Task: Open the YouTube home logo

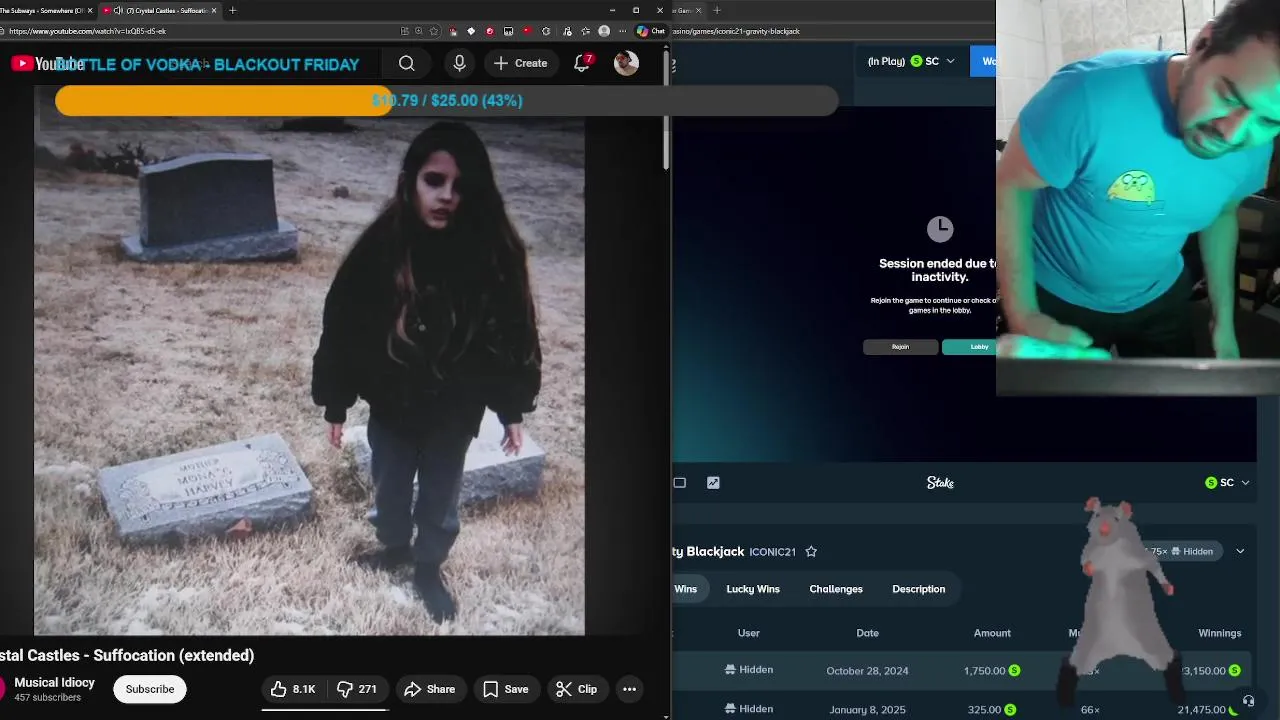Action: (x=47, y=64)
